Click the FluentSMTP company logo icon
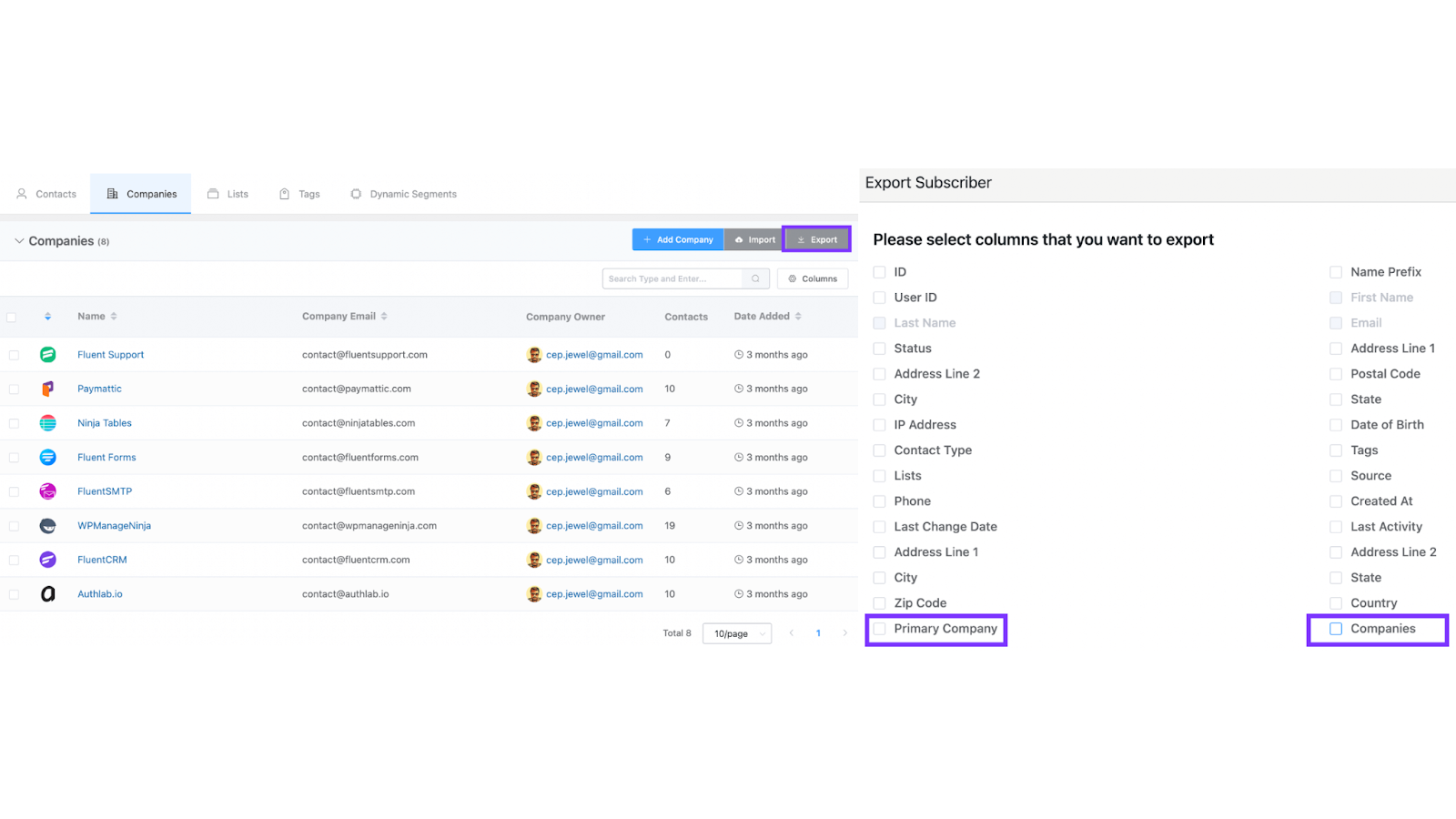 48,491
